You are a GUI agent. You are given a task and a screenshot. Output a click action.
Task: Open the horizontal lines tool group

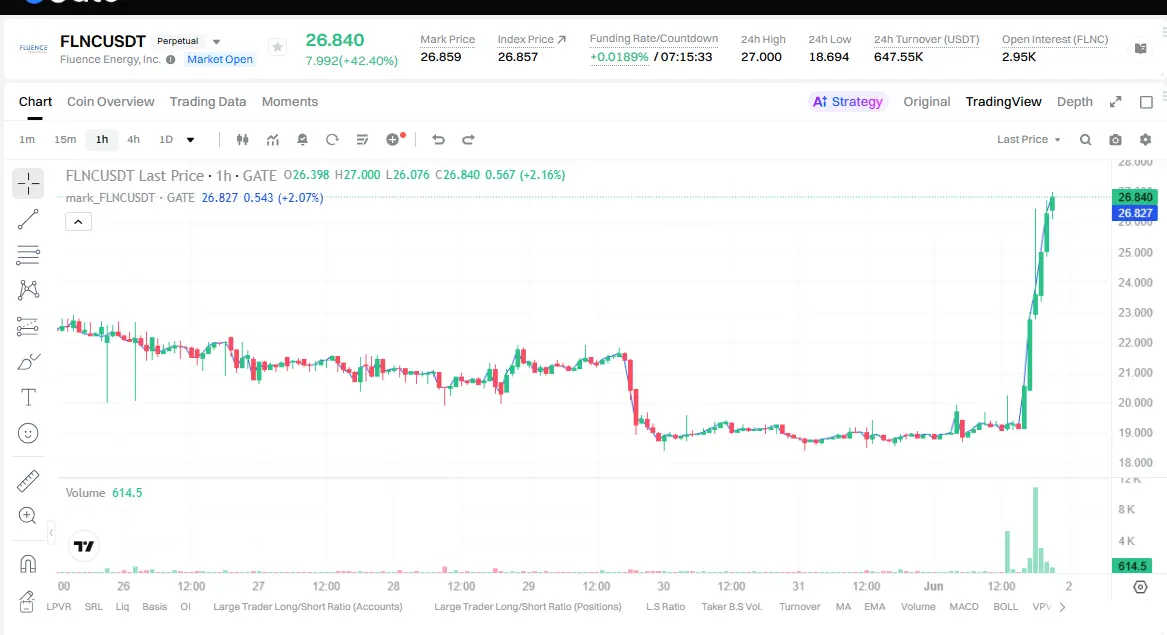[x=28, y=255]
